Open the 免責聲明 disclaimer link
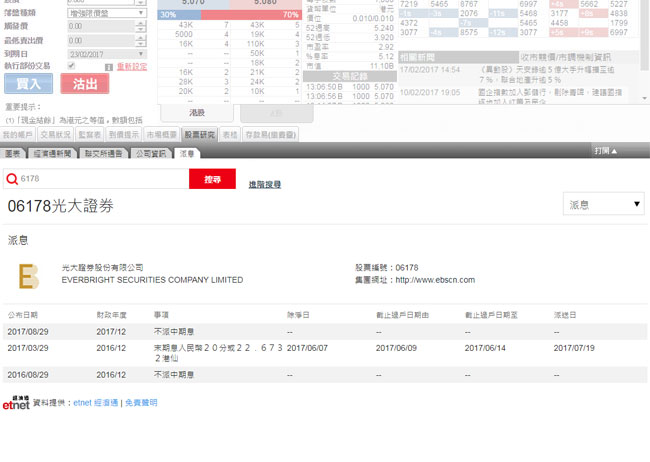The image size is (650, 462). [x=141, y=403]
